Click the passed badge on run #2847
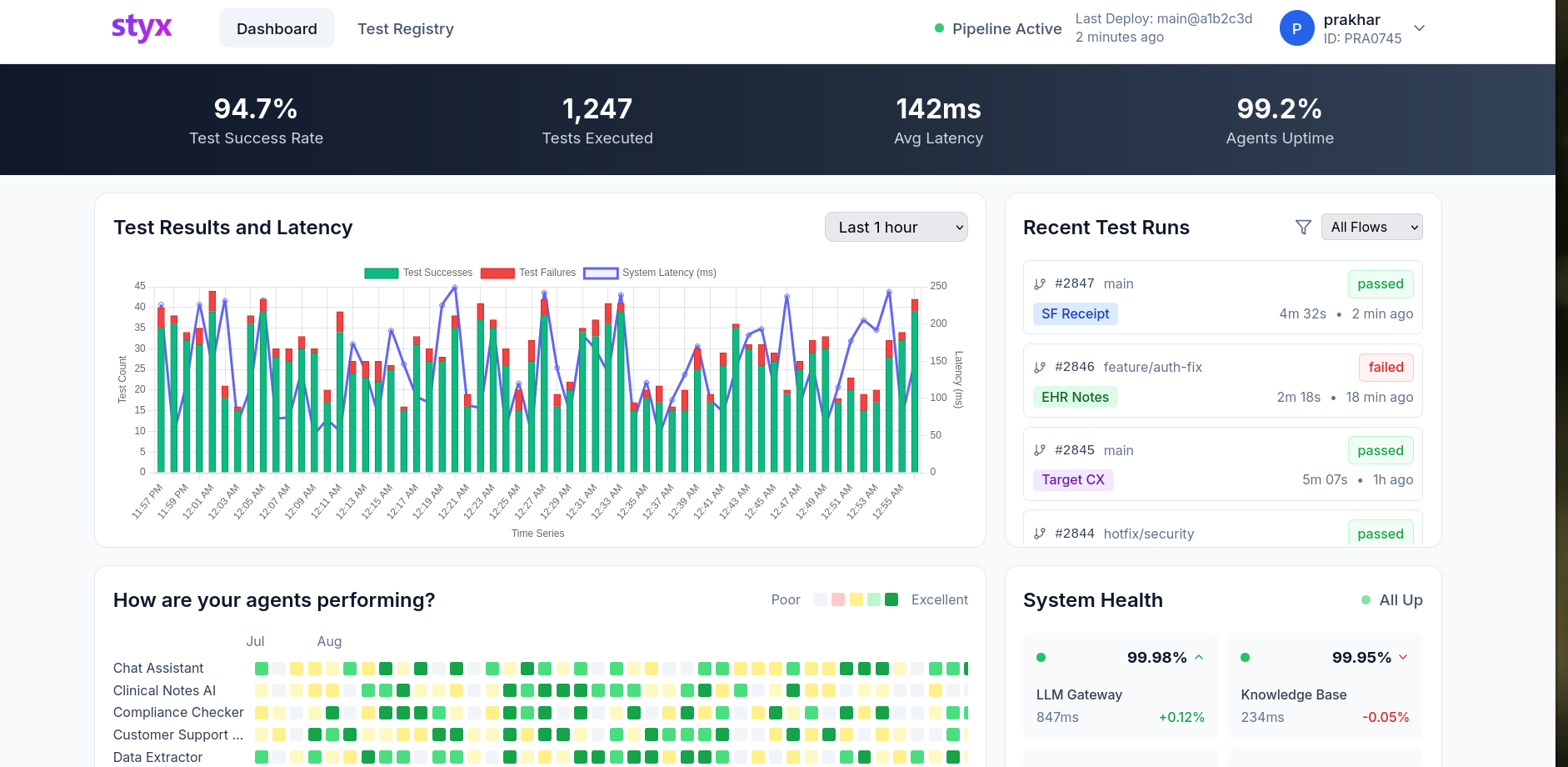Image resolution: width=1568 pixels, height=767 pixels. [1381, 283]
